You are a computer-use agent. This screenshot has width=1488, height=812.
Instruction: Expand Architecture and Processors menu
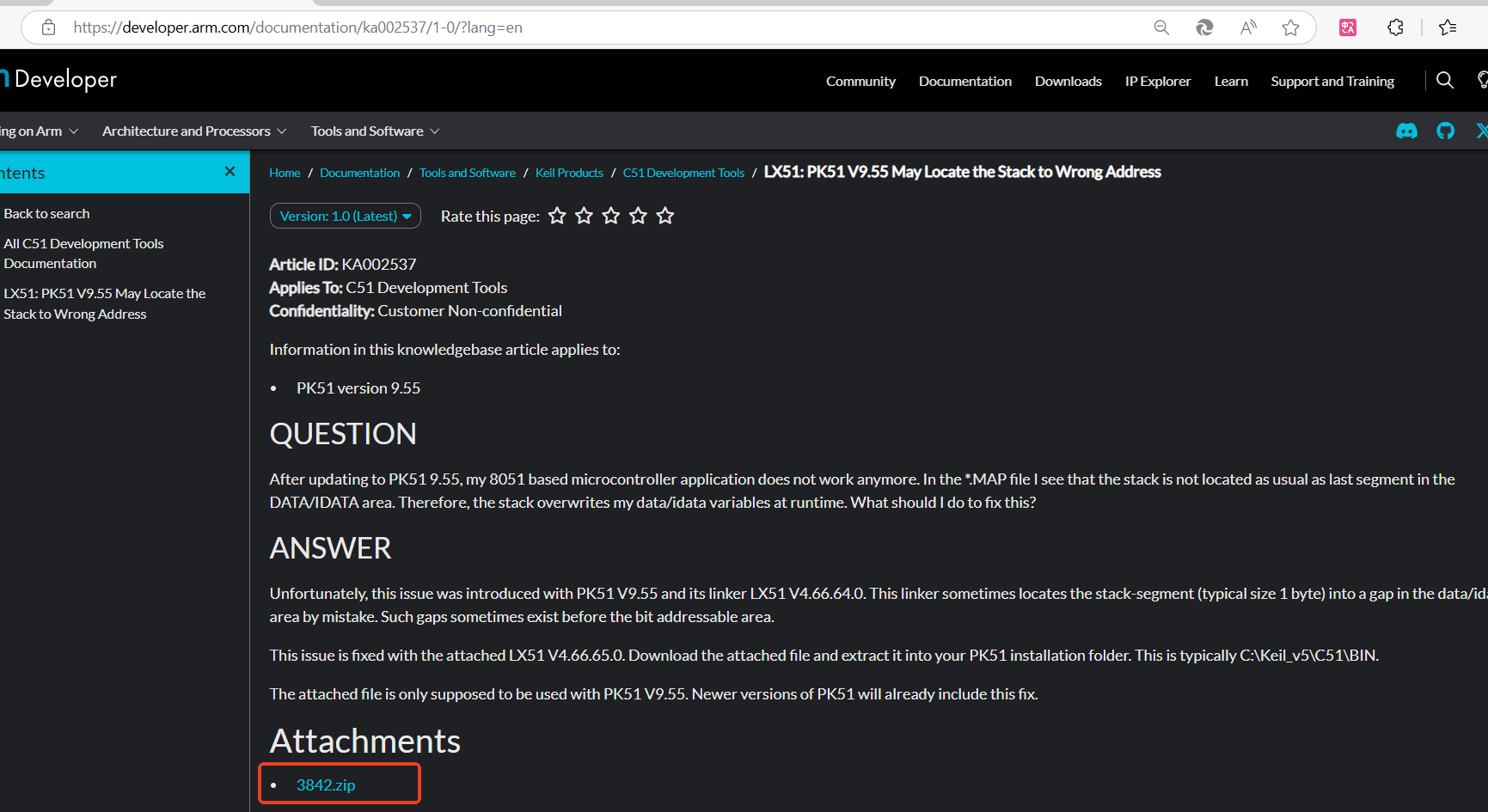click(x=194, y=131)
